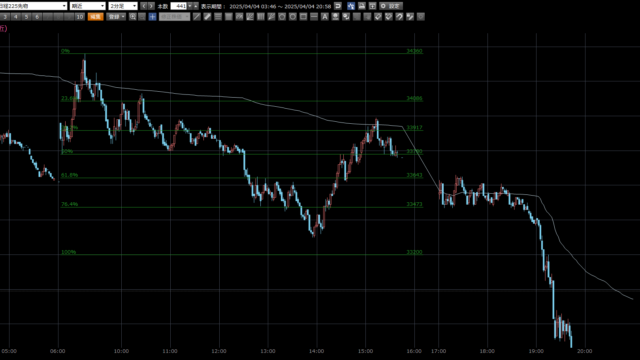Screen dimensions: 640x360
Task: Click the double eraser delete-all icon
Action: (389, 17)
